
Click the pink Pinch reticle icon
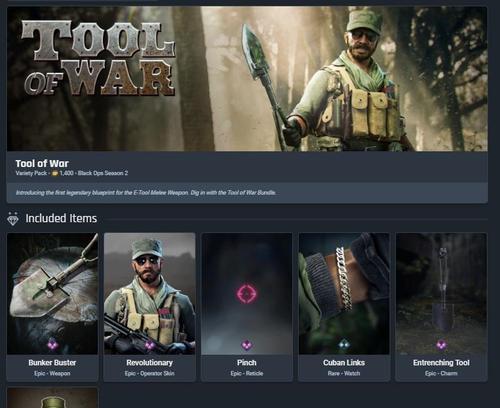247,293
